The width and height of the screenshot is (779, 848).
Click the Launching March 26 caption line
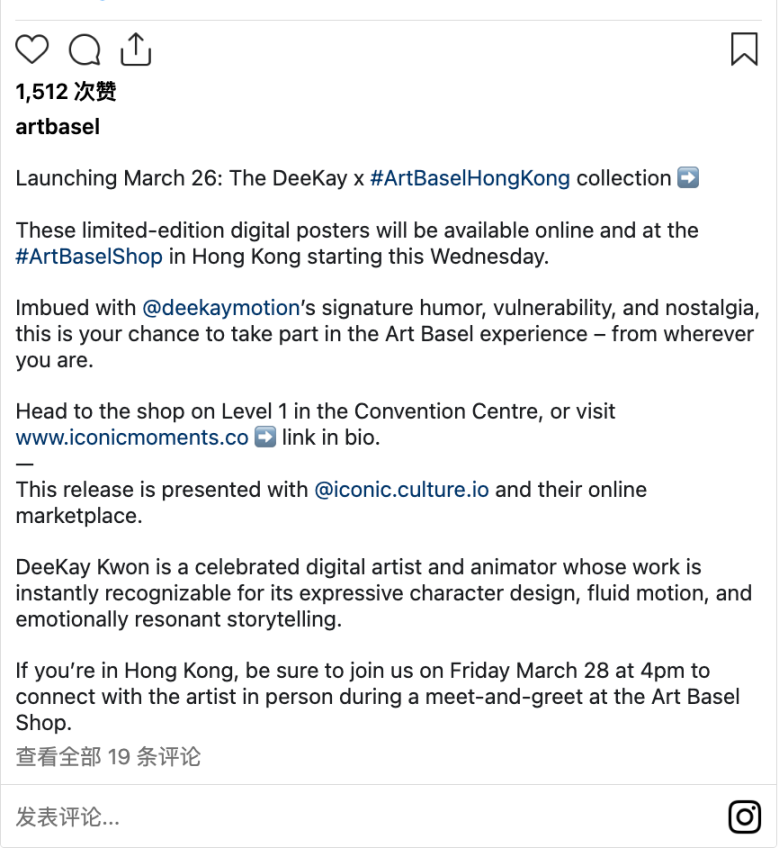pyautogui.click(x=357, y=178)
